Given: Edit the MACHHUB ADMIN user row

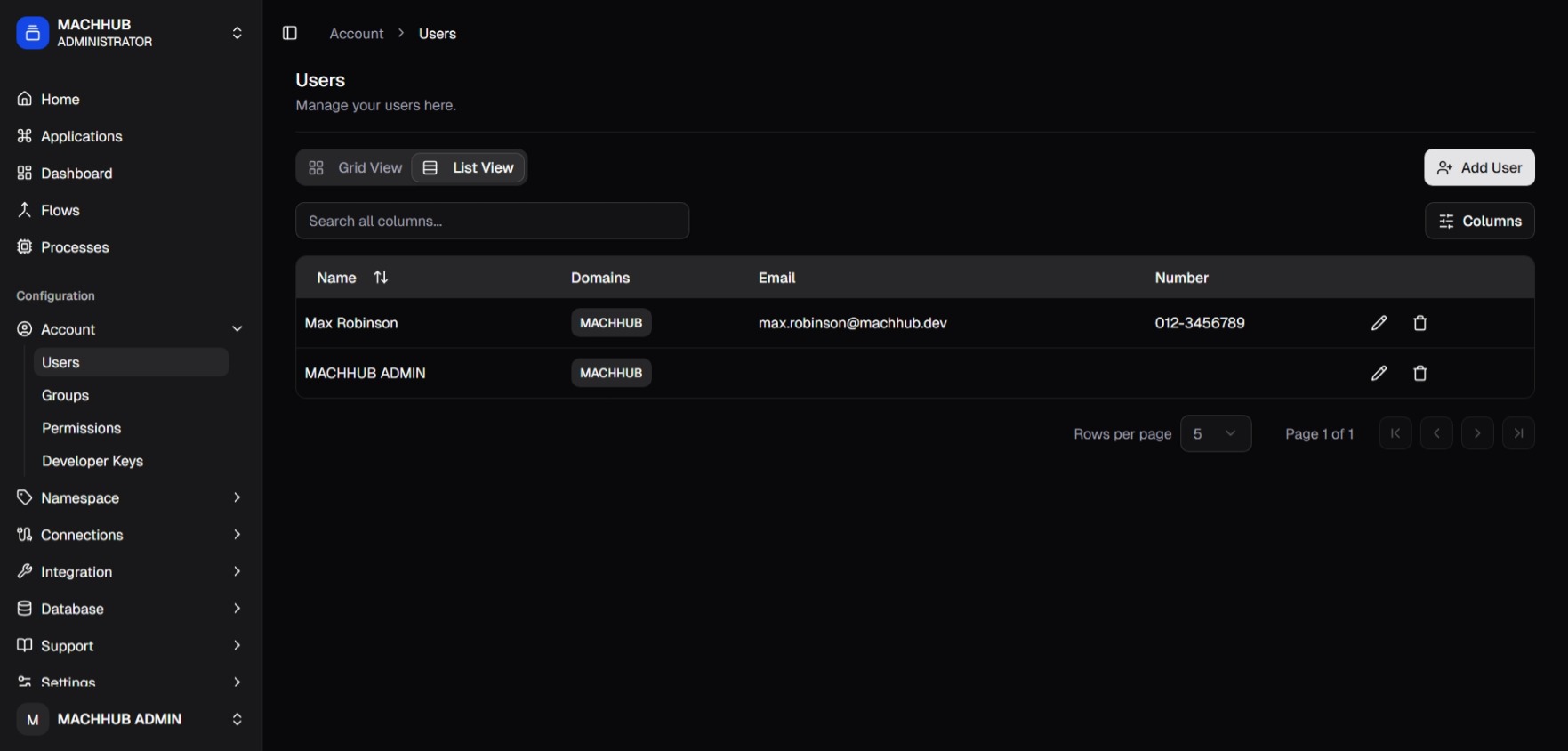Looking at the screenshot, I should click(x=1379, y=373).
